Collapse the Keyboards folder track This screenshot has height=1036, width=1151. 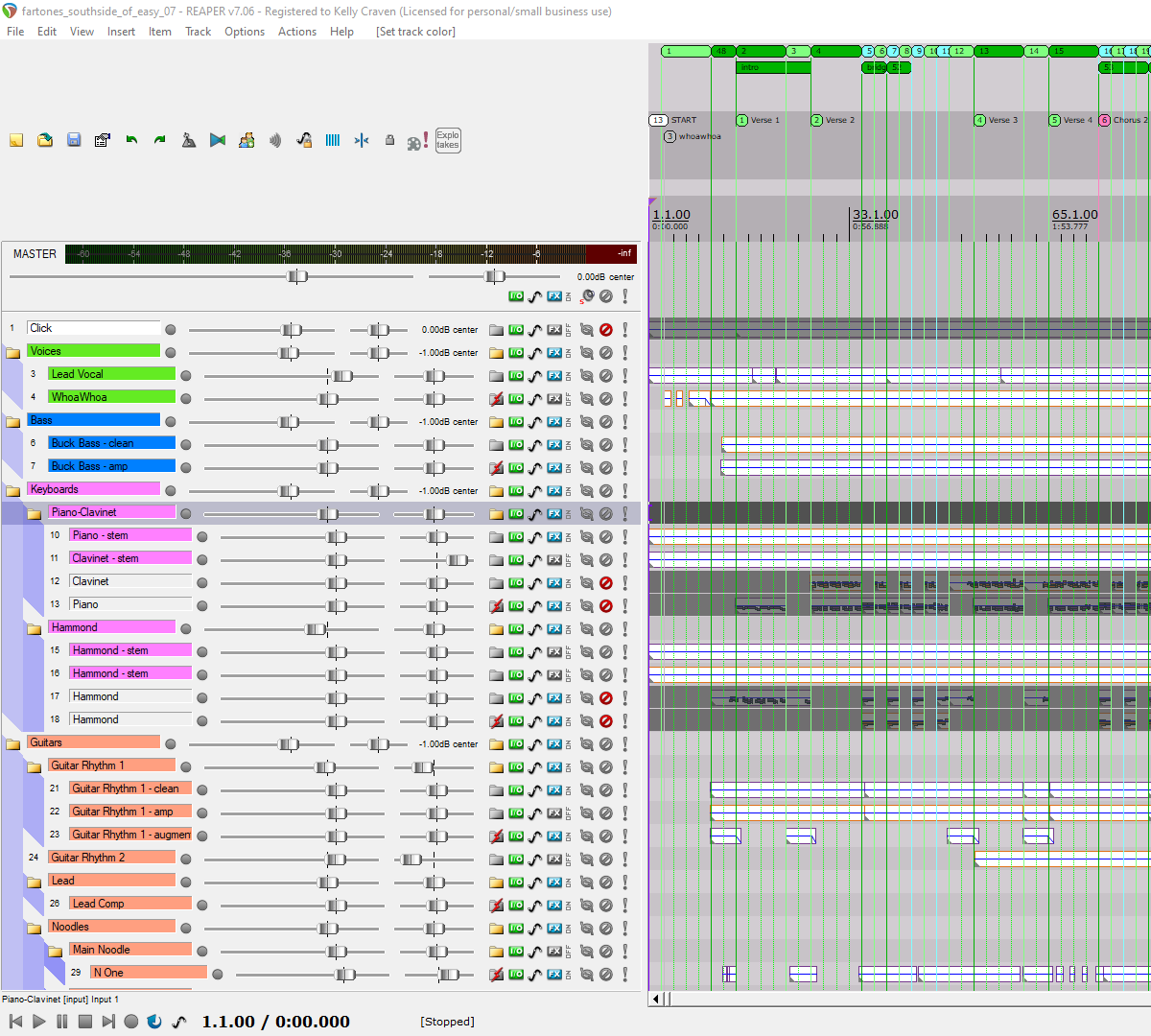coord(13,491)
